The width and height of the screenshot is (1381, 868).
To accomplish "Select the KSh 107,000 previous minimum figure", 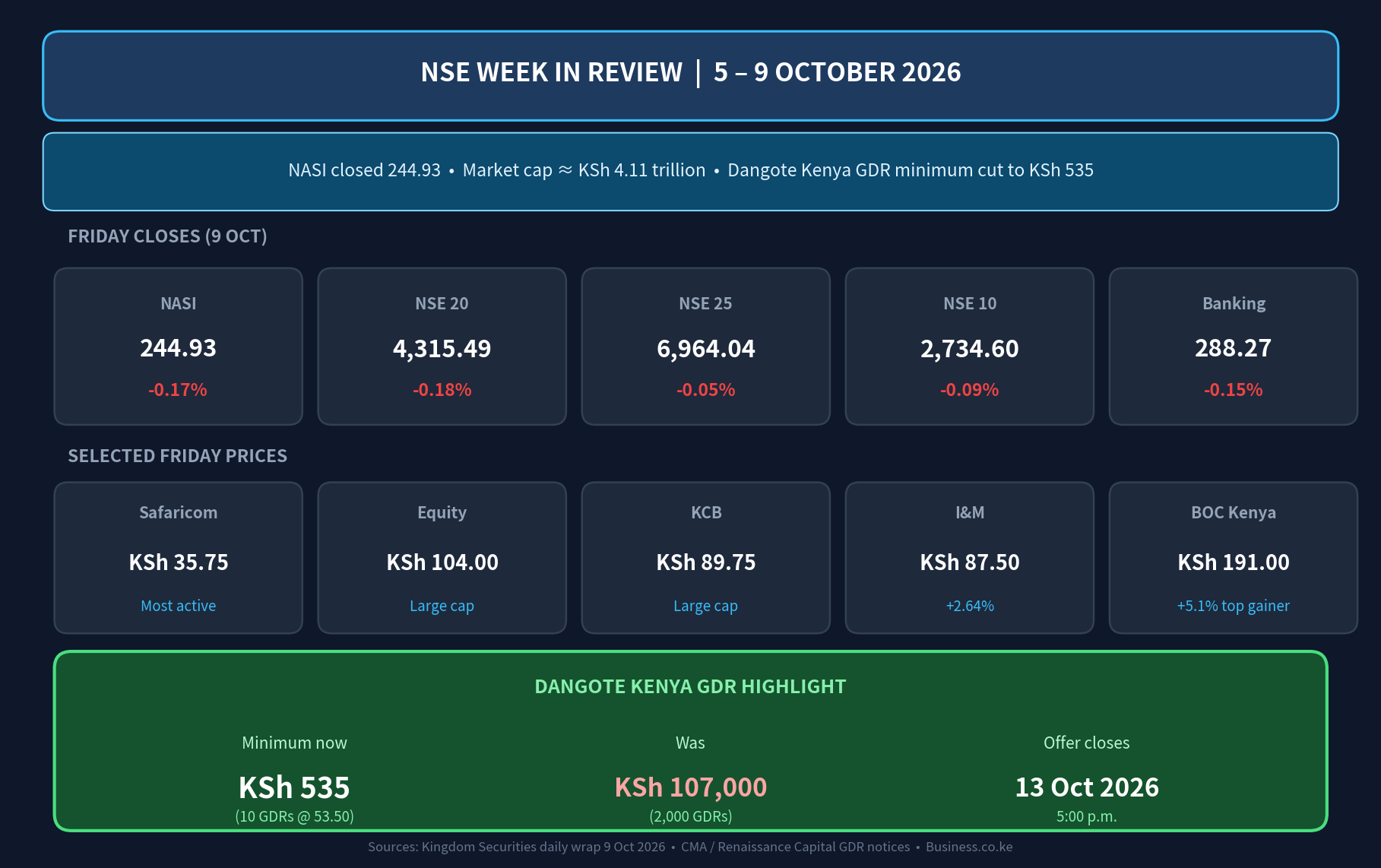I will pos(690,787).
